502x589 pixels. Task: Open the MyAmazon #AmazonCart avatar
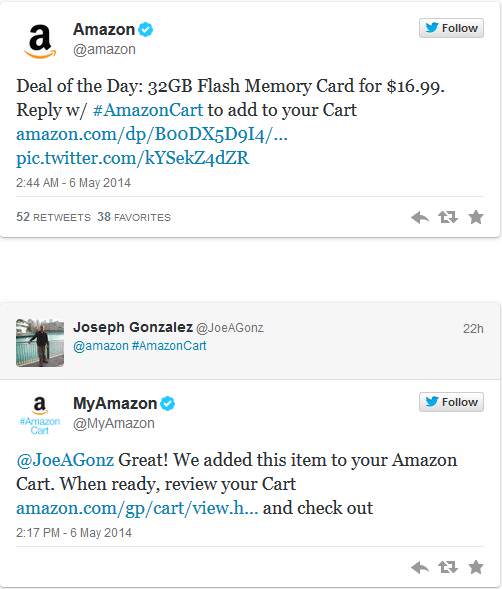click(x=40, y=415)
